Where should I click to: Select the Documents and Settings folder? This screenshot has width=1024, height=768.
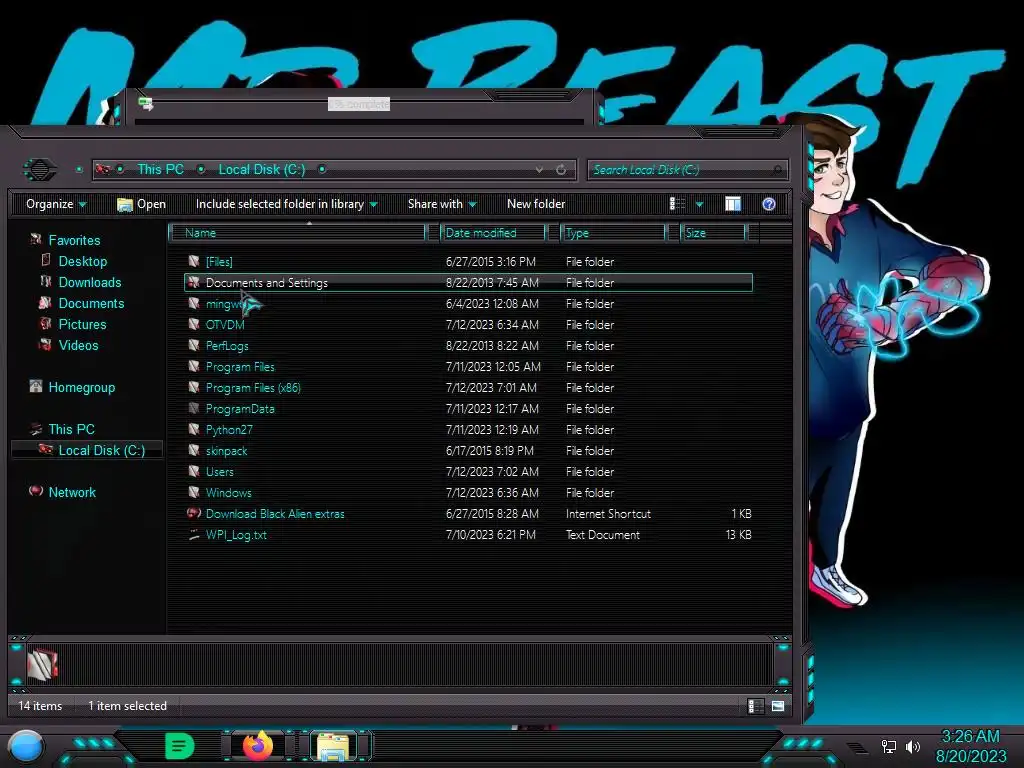(x=468, y=283)
